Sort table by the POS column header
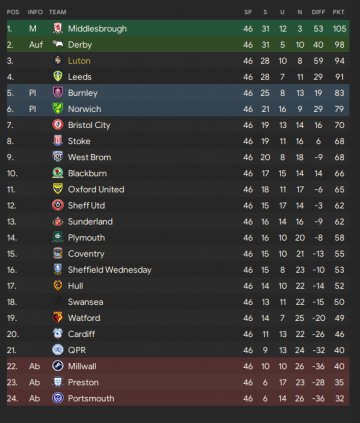This screenshot has width=360, height=423. coord(13,12)
